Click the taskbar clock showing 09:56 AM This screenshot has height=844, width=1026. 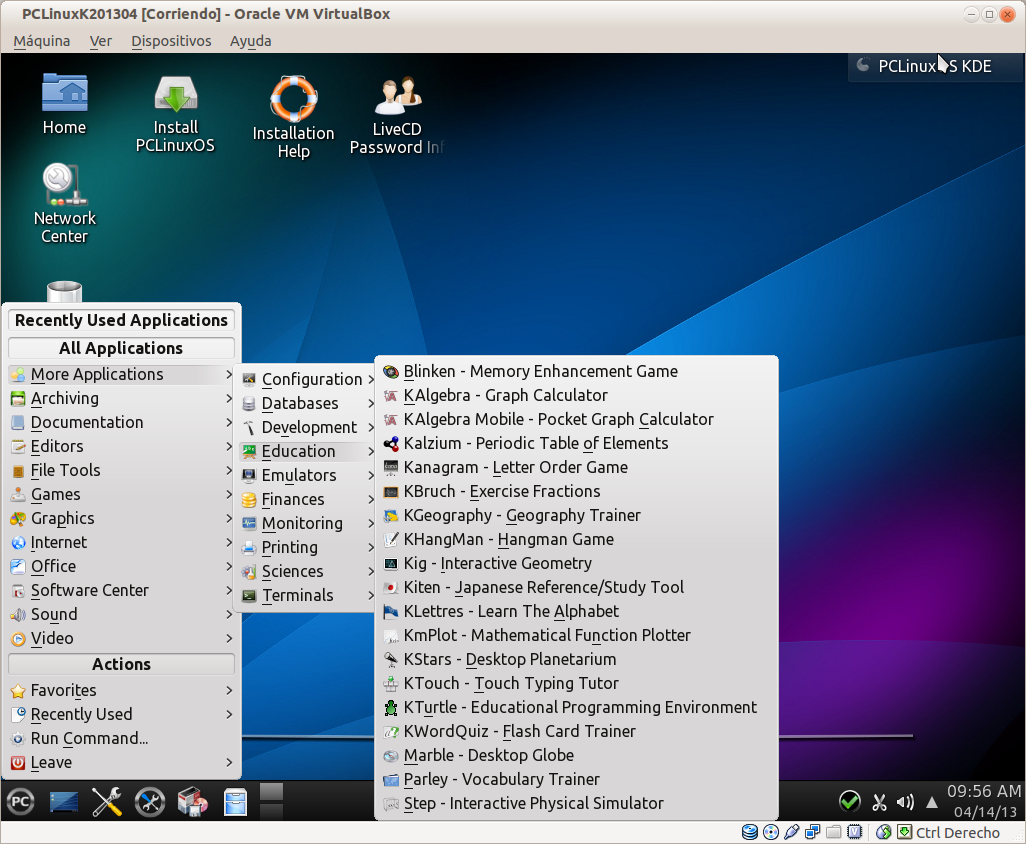coord(983,800)
